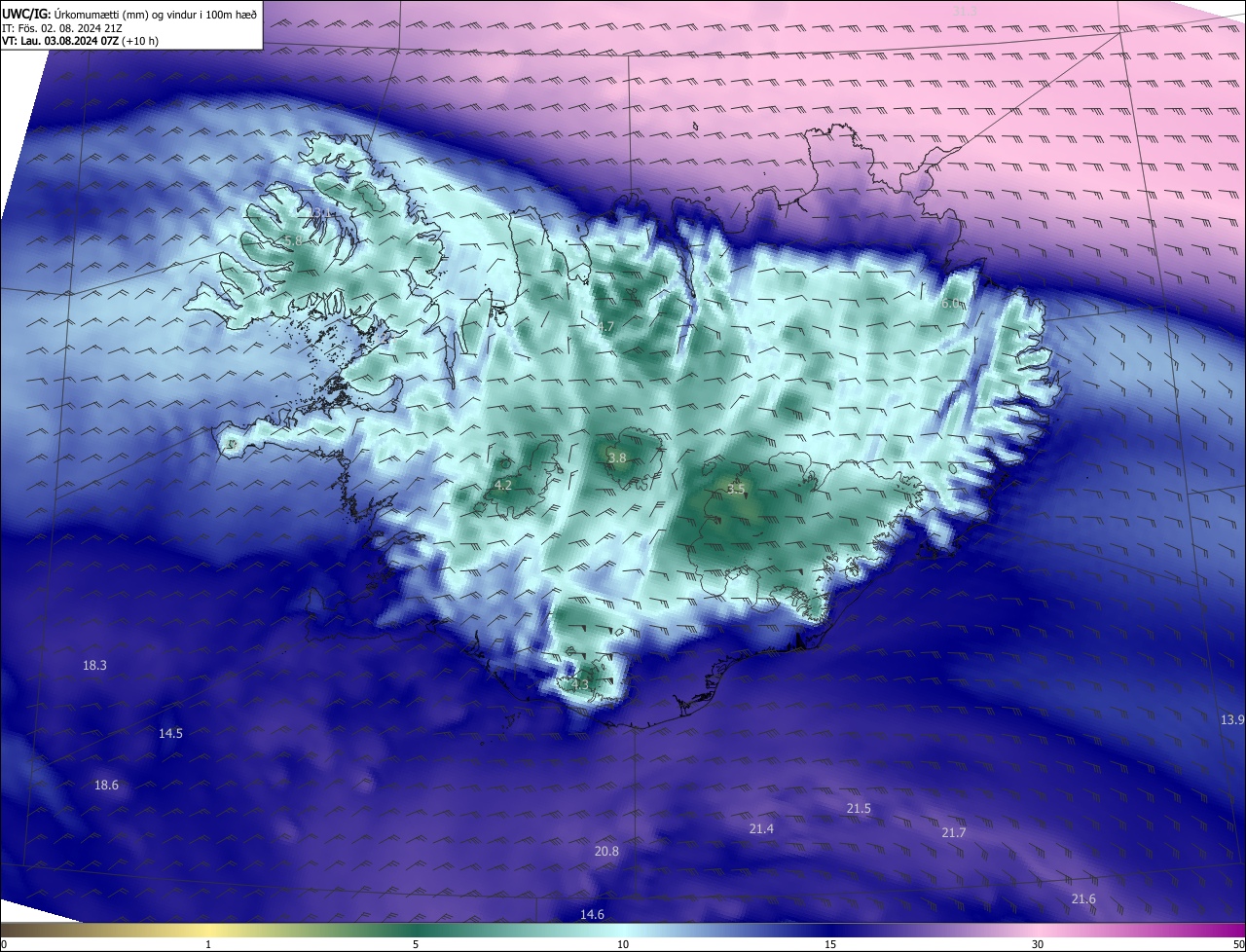Click the 1 tick on the color scale

[x=208, y=945]
